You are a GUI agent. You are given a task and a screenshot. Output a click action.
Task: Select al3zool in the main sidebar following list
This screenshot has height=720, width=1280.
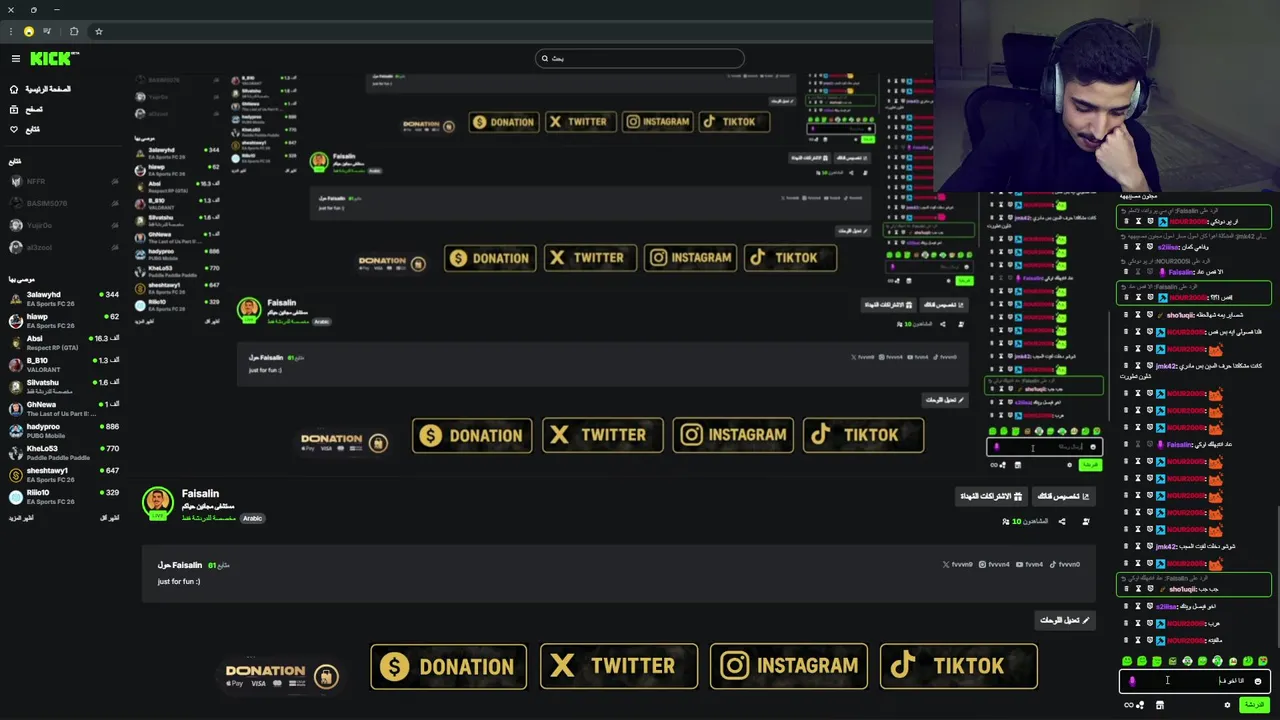(x=63, y=247)
